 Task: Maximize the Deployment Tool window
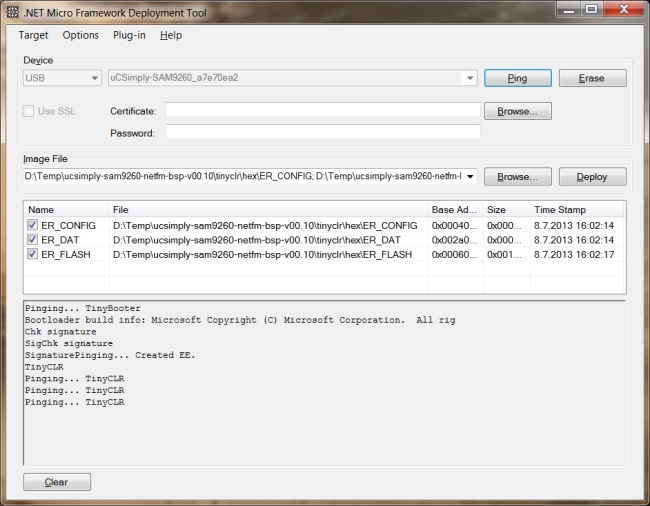pos(592,9)
